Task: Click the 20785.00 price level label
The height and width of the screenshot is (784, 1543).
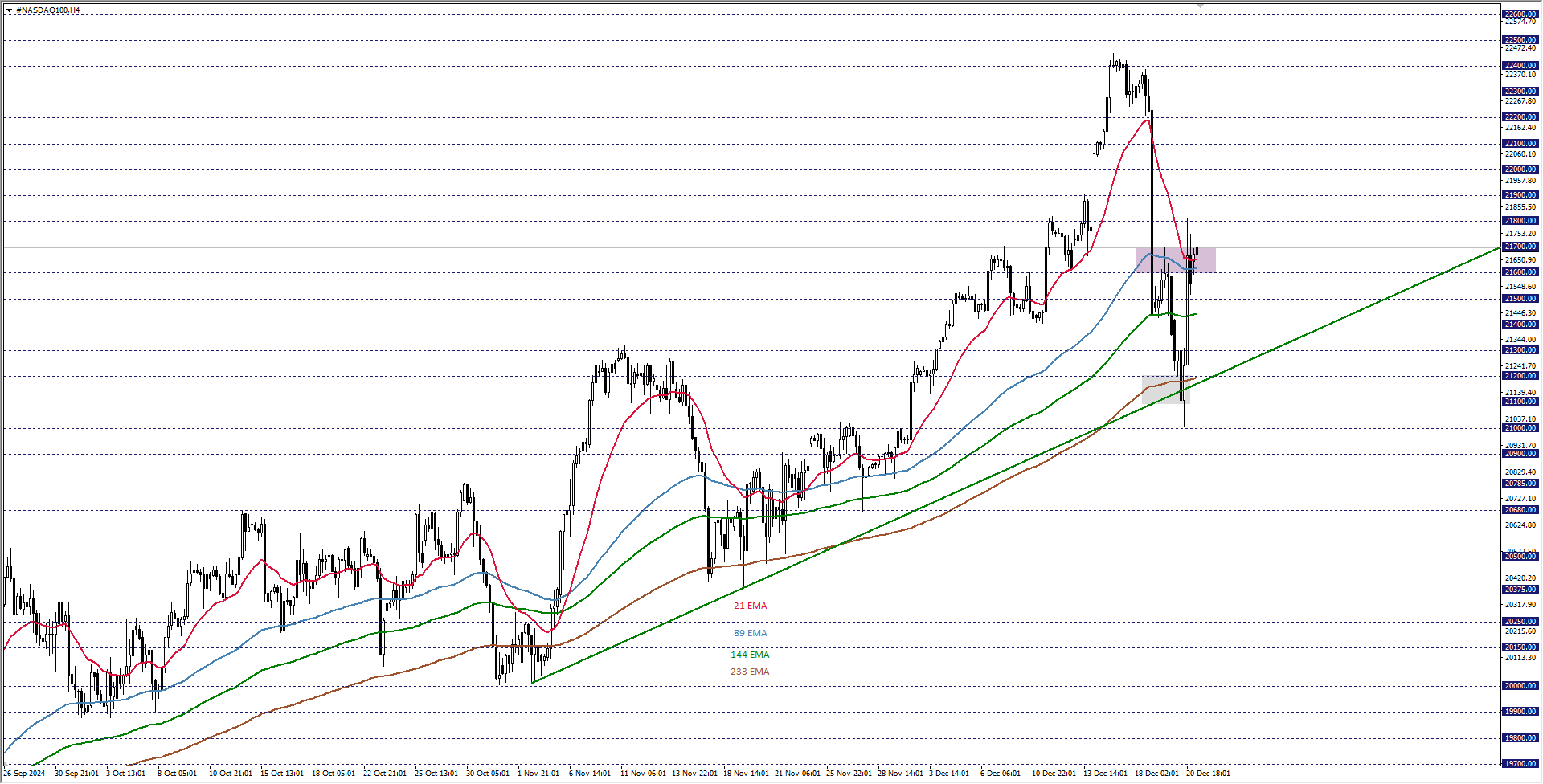Action: (1520, 484)
